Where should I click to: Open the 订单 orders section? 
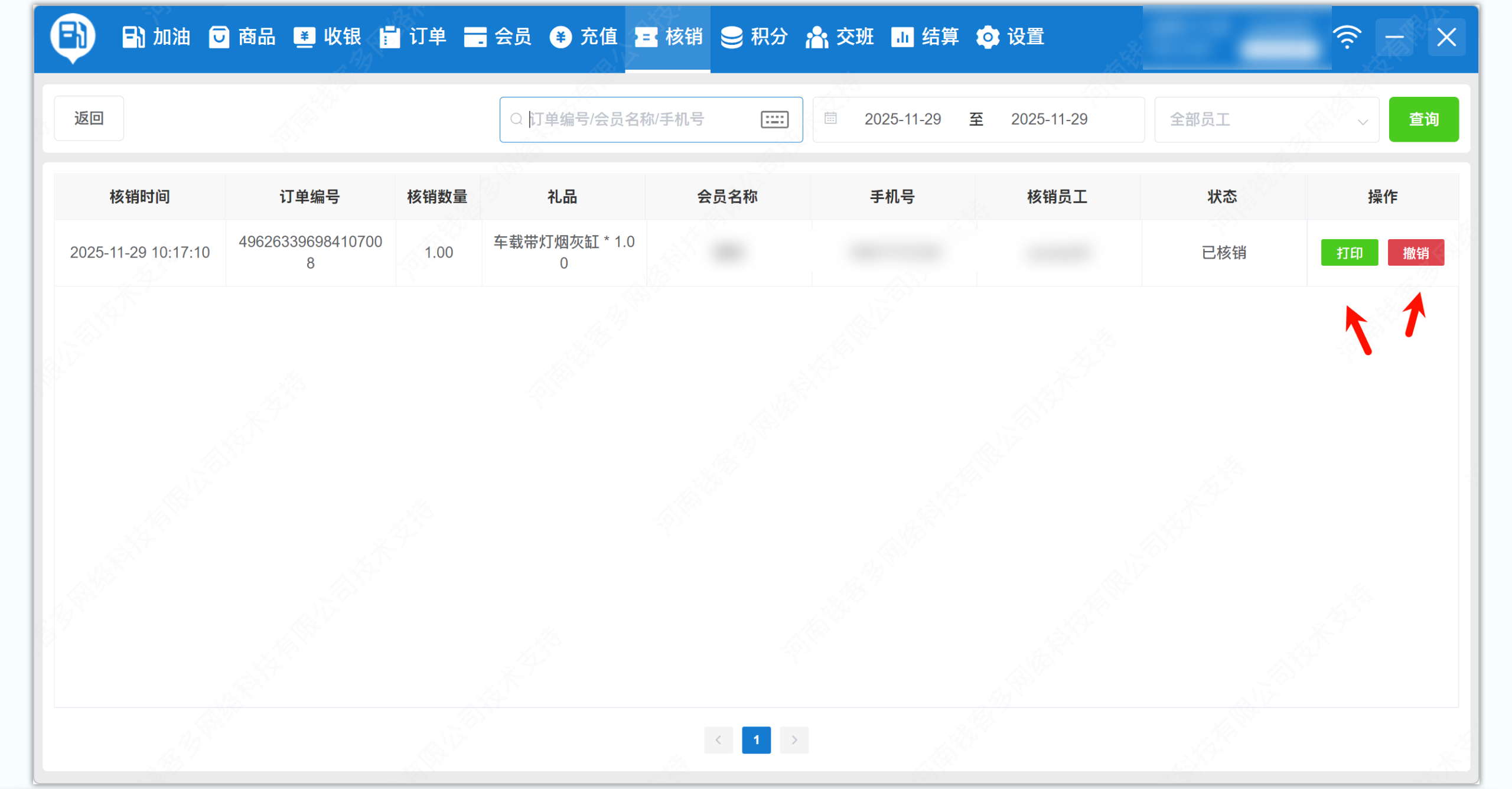coord(413,37)
